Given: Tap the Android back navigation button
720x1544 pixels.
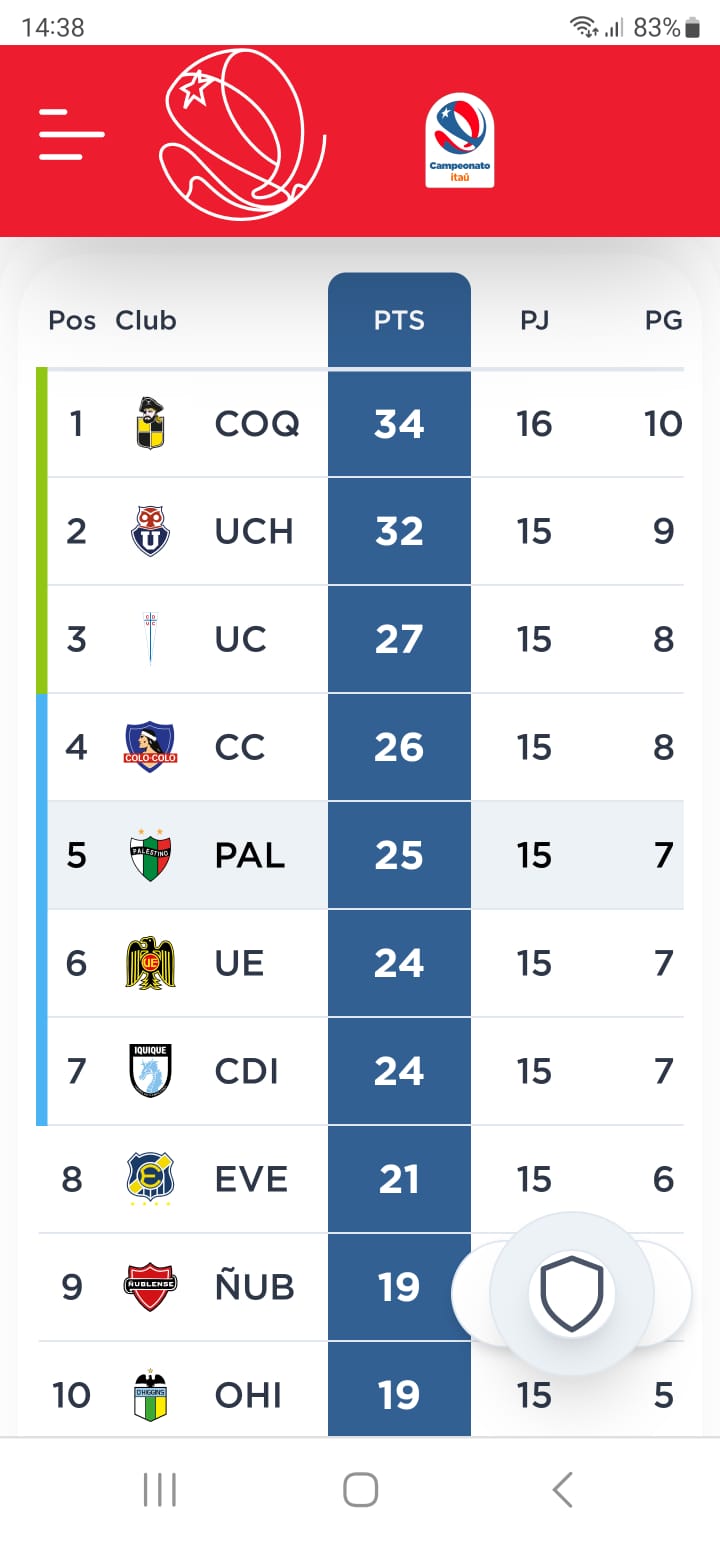Looking at the screenshot, I should [563, 1490].
